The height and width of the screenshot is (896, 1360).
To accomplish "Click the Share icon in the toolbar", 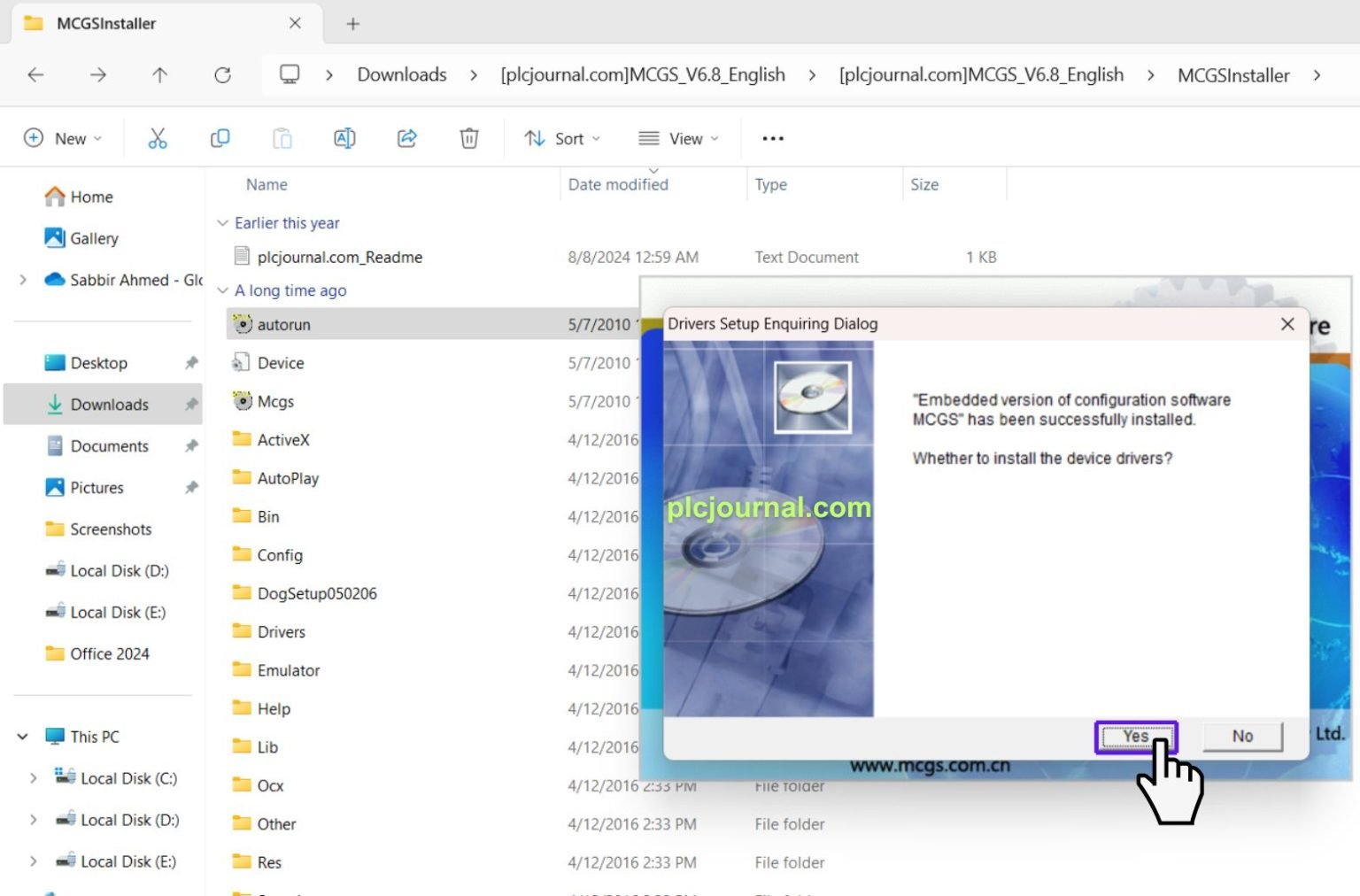I will coord(406,137).
